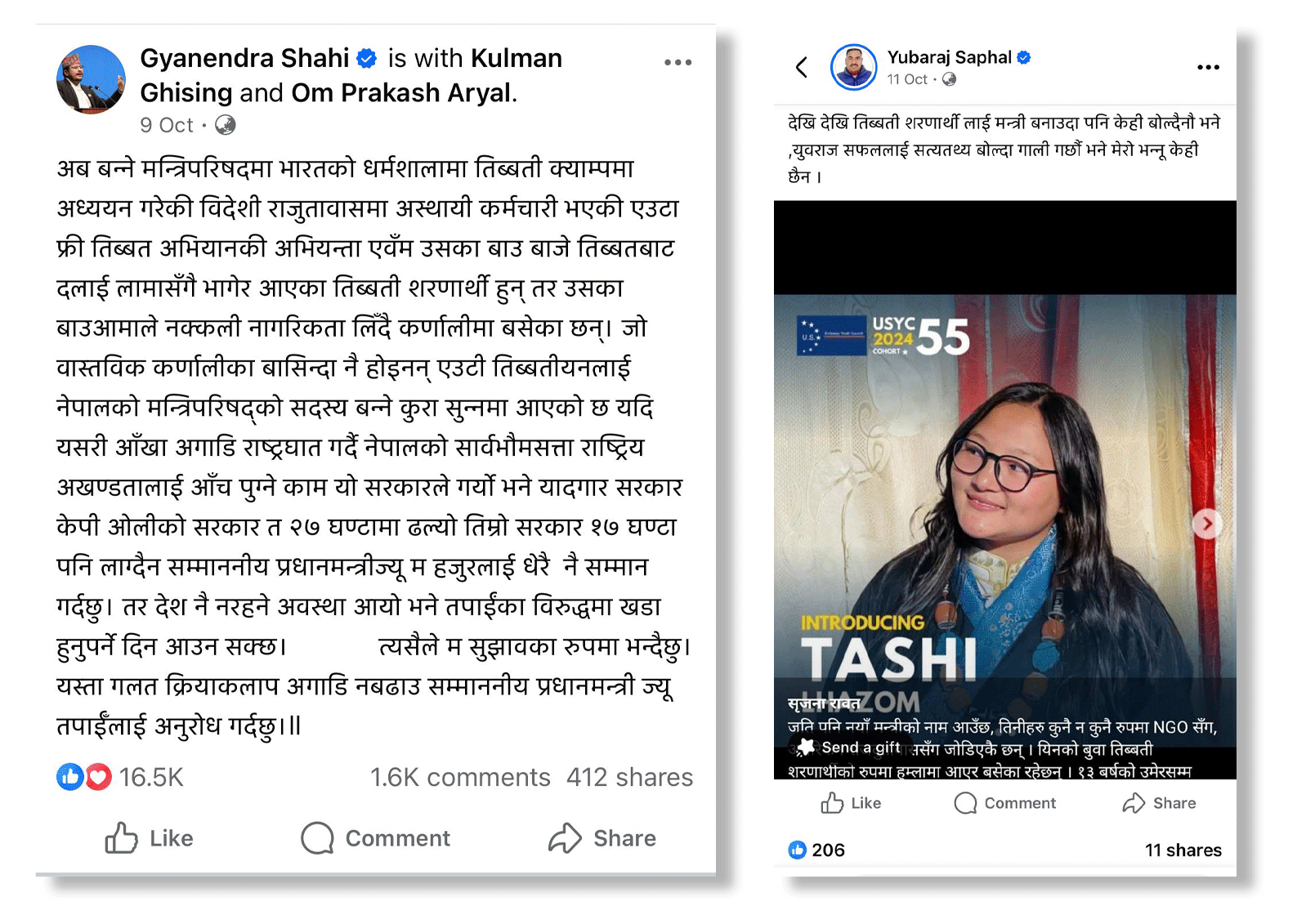This screenshot has height=924, width=1306.
Task: Comment on Yubaraj Saphal's post
Action: click(1005, 803)
